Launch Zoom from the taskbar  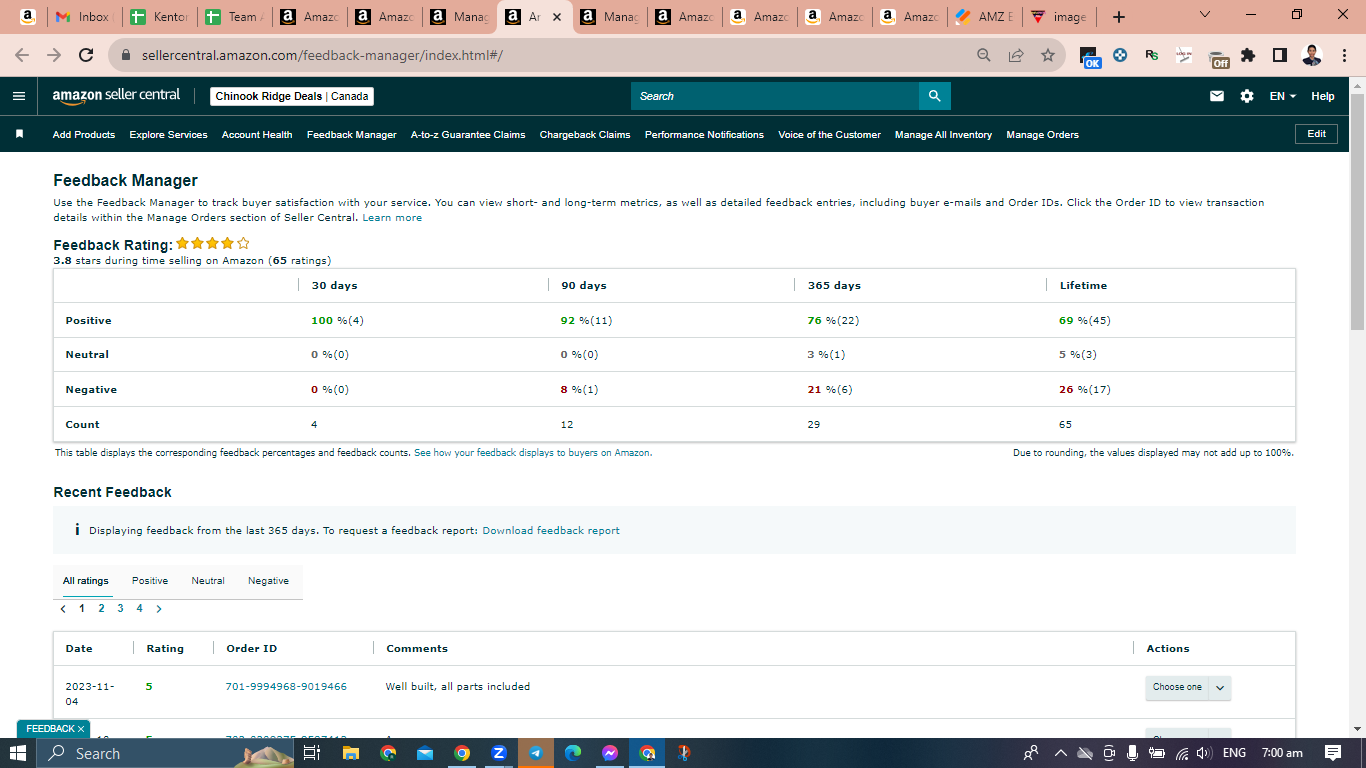tap(498, 753)
